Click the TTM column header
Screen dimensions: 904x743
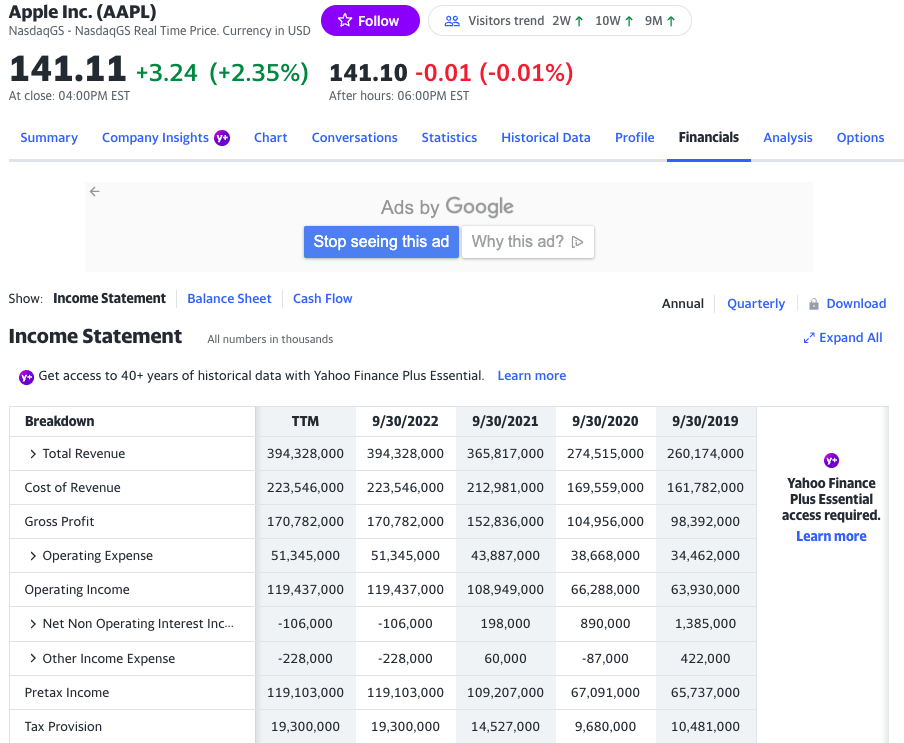click(305, 421)
